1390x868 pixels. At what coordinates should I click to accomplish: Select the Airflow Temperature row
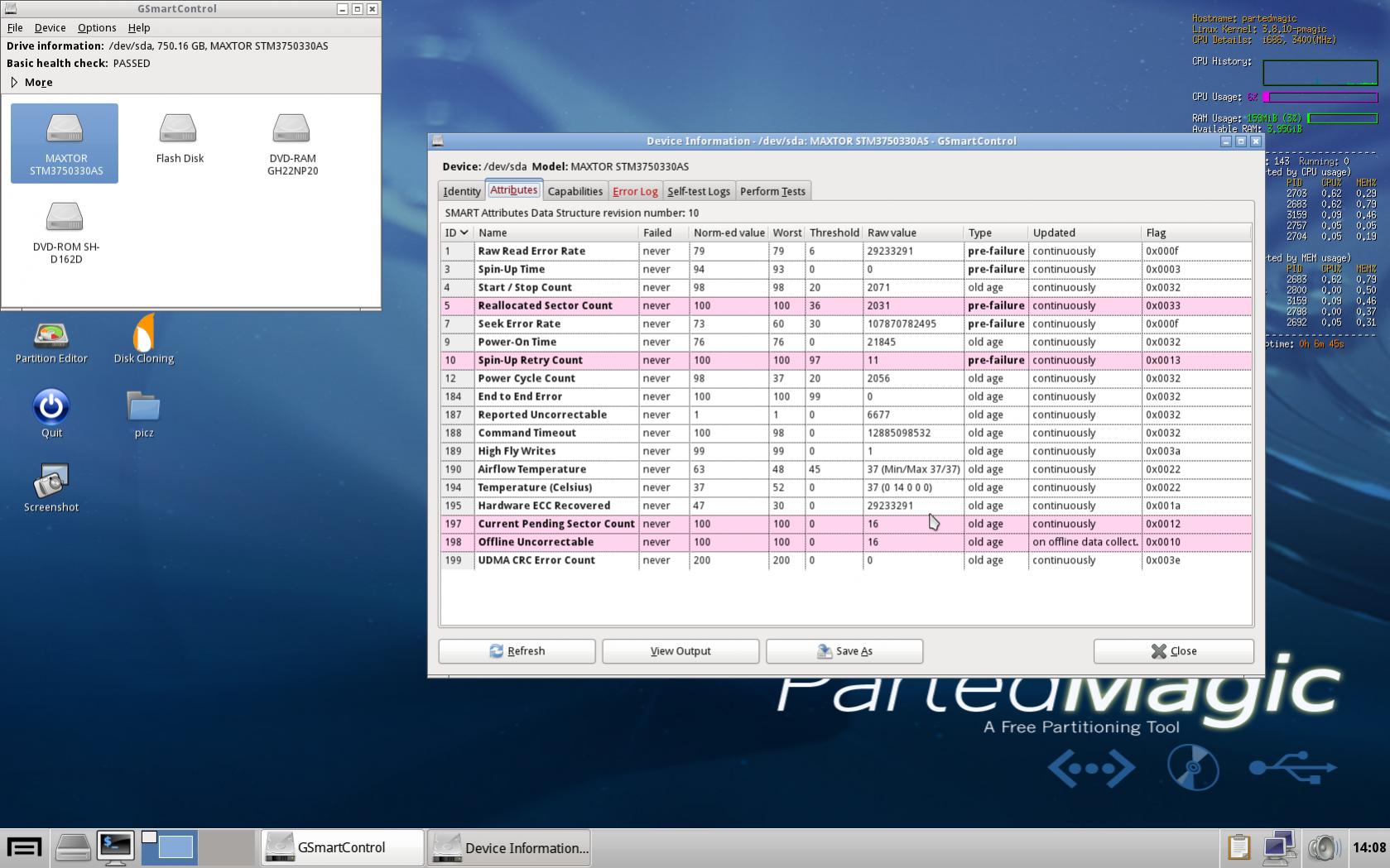coord(846,469)
